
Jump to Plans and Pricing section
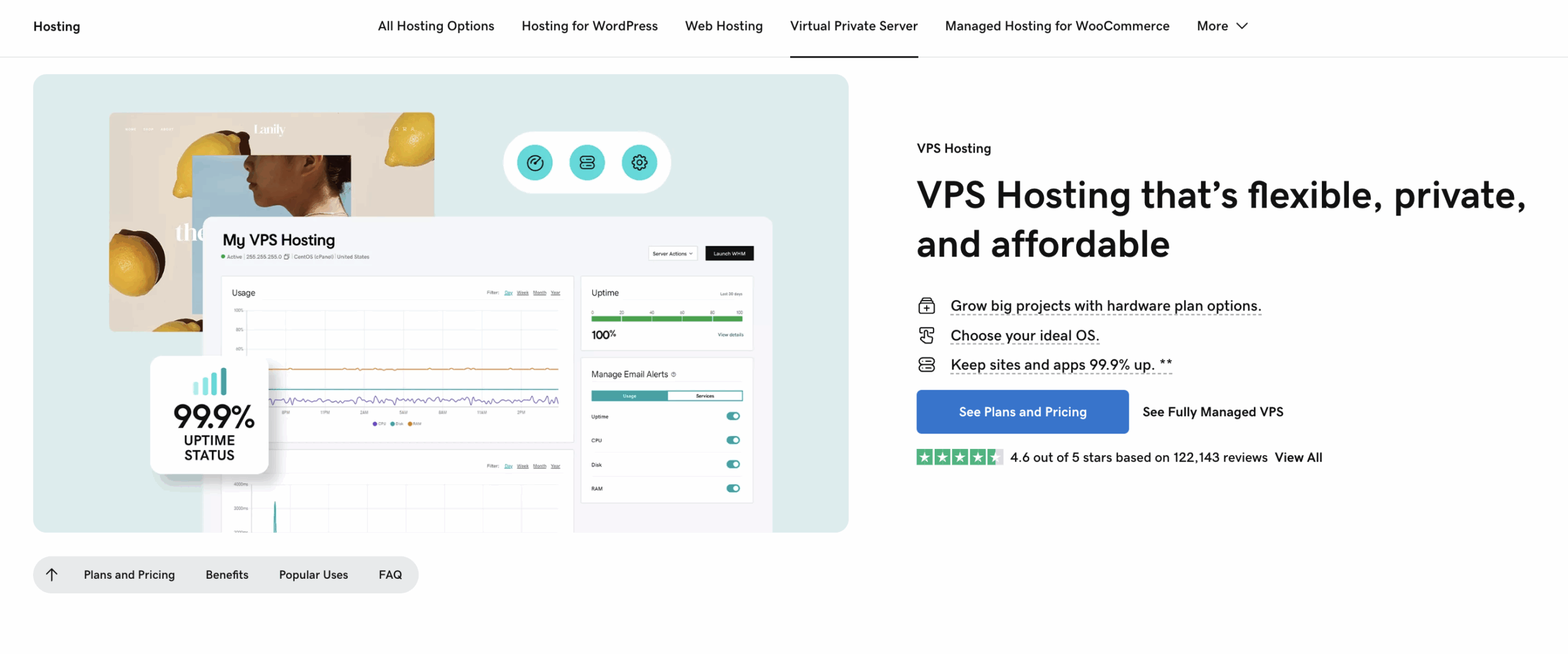(x=129, y=574)
